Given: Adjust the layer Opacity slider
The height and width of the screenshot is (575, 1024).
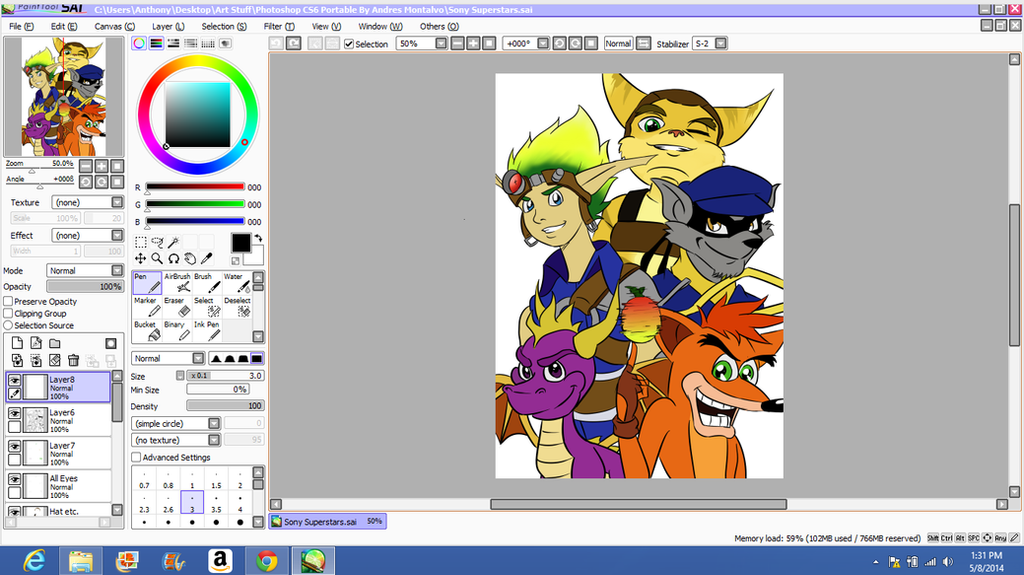Looking at the screenshot, I should click(x=85, y=287).
